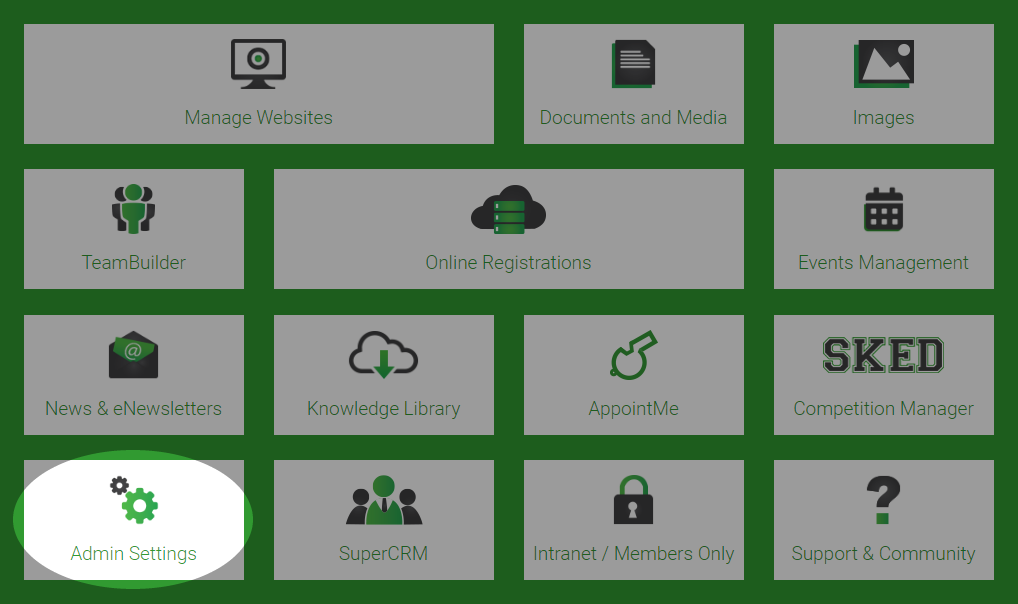Open the Manage Websites text label

click(258, 118)
